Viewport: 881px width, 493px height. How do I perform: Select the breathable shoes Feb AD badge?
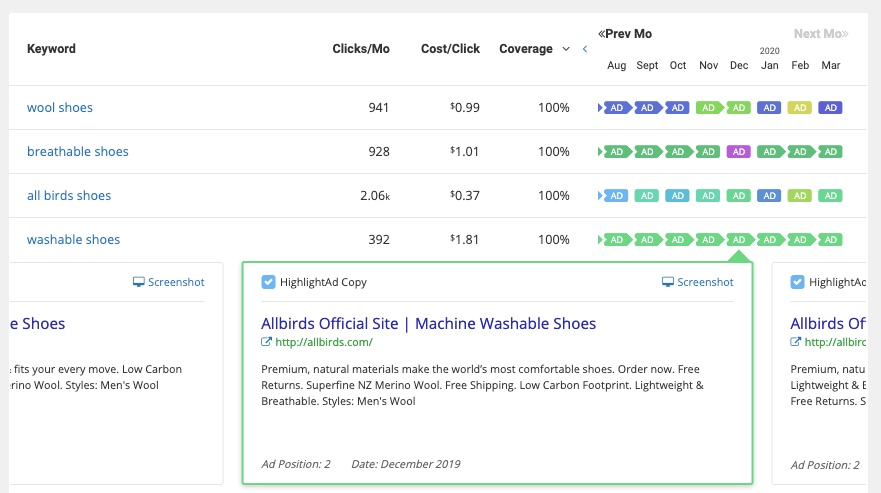800,151
